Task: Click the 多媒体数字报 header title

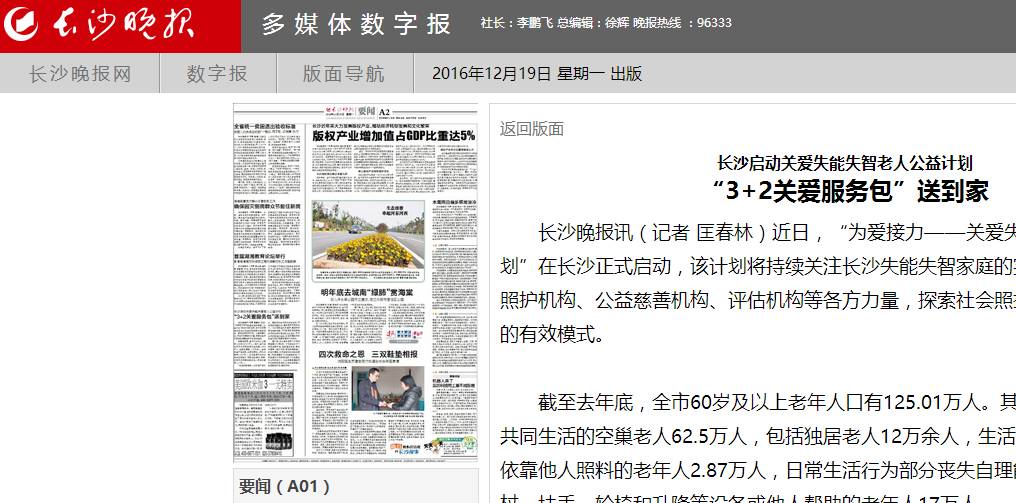Action: click(357, 24)
